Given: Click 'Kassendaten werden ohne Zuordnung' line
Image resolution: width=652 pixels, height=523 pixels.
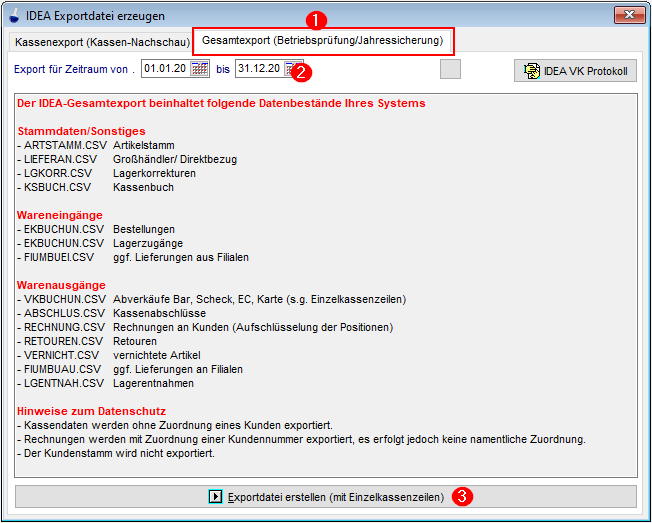Looking at the screenshot, I should 175,425.
